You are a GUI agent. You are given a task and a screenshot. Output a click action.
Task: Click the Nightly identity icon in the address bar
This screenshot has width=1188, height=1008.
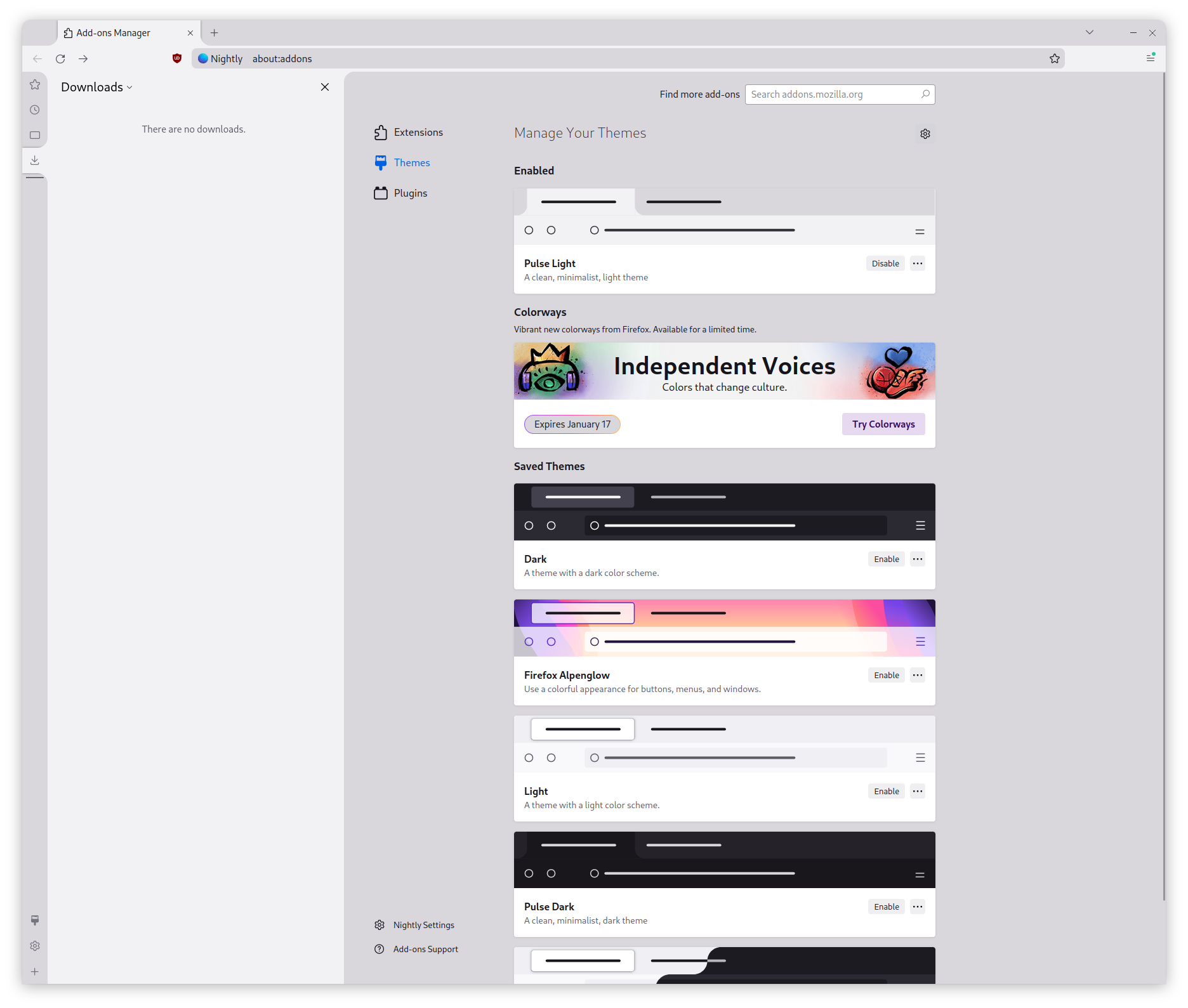pos(220,58)
